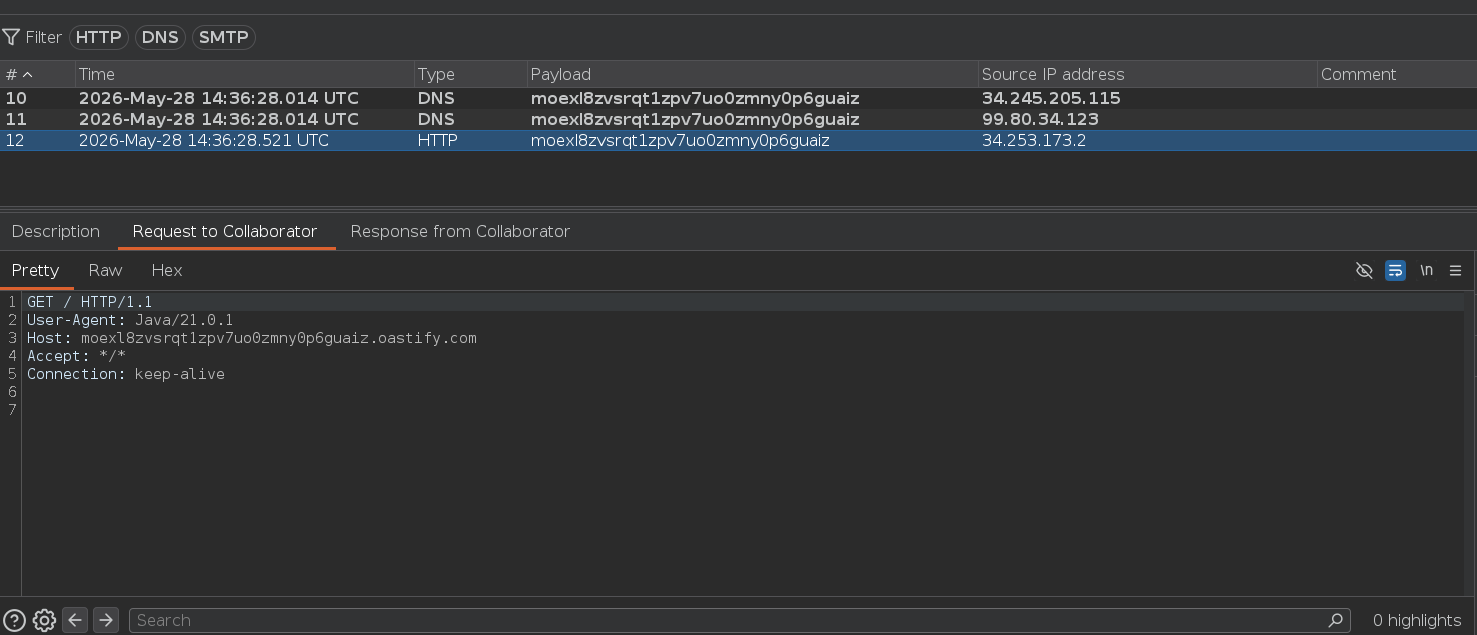Click the 0 highlights label
This screenshot has width=1477, height=635.
(1417, 620)
